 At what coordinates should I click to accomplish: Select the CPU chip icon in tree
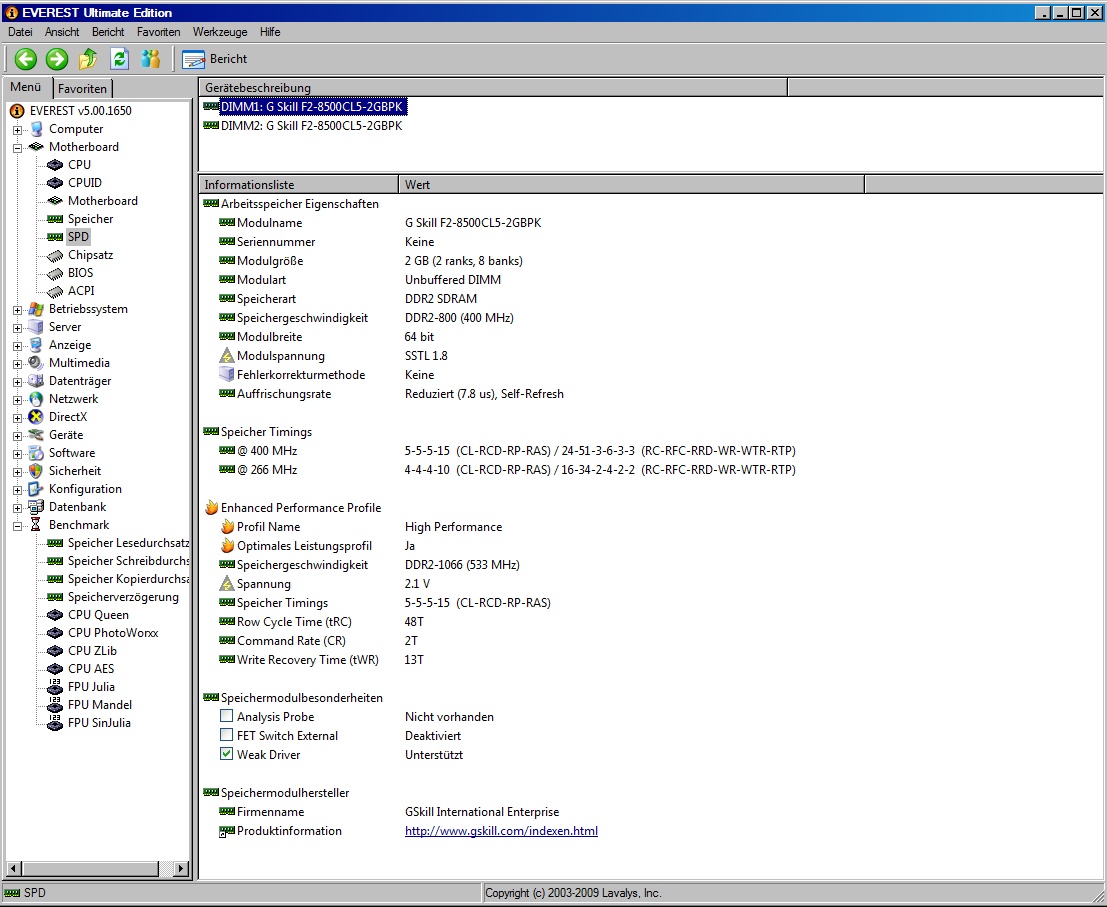pos(55,165)
